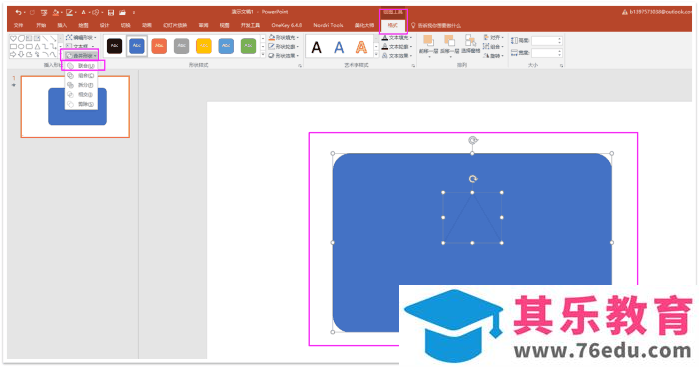Select the right arrow shape in gallery
Image resolution: width=699 pixels, height=367 pixels.
click(13, 54)
